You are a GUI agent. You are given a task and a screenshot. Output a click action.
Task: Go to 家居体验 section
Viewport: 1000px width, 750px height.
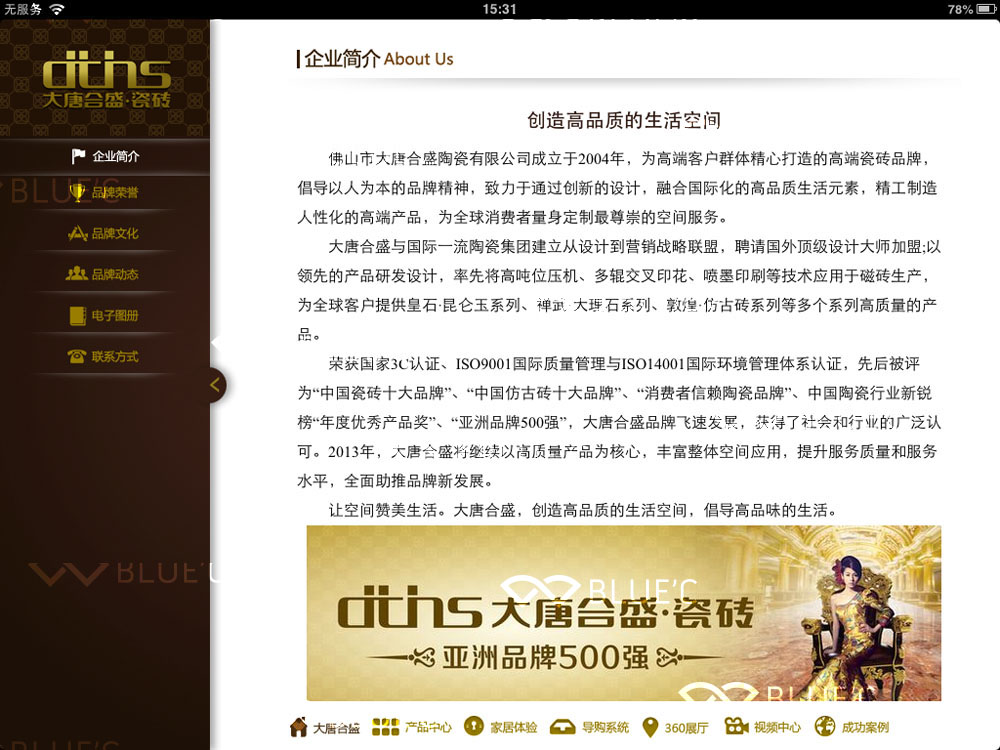(501, 727)
